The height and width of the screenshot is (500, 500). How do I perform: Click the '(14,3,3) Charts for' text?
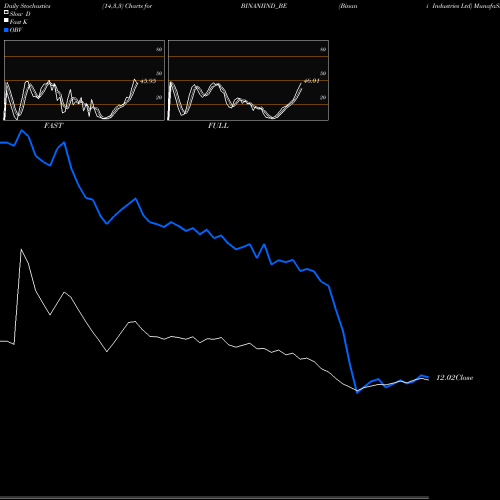click(x=127, y=6)
